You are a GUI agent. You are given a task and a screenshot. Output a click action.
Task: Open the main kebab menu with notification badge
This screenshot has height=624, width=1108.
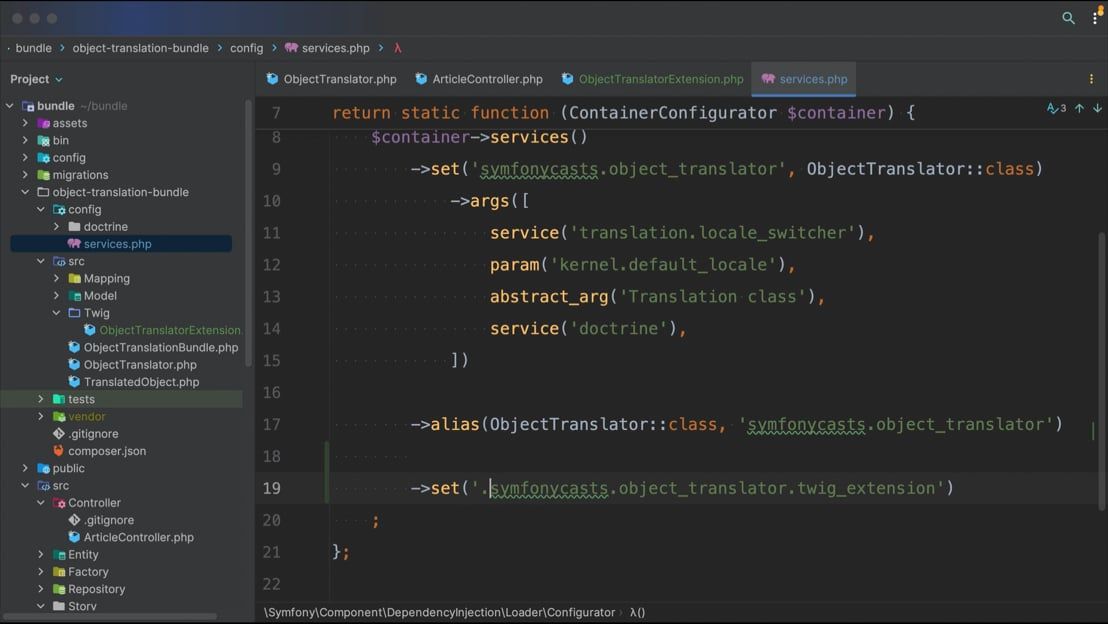[1095, 17]
